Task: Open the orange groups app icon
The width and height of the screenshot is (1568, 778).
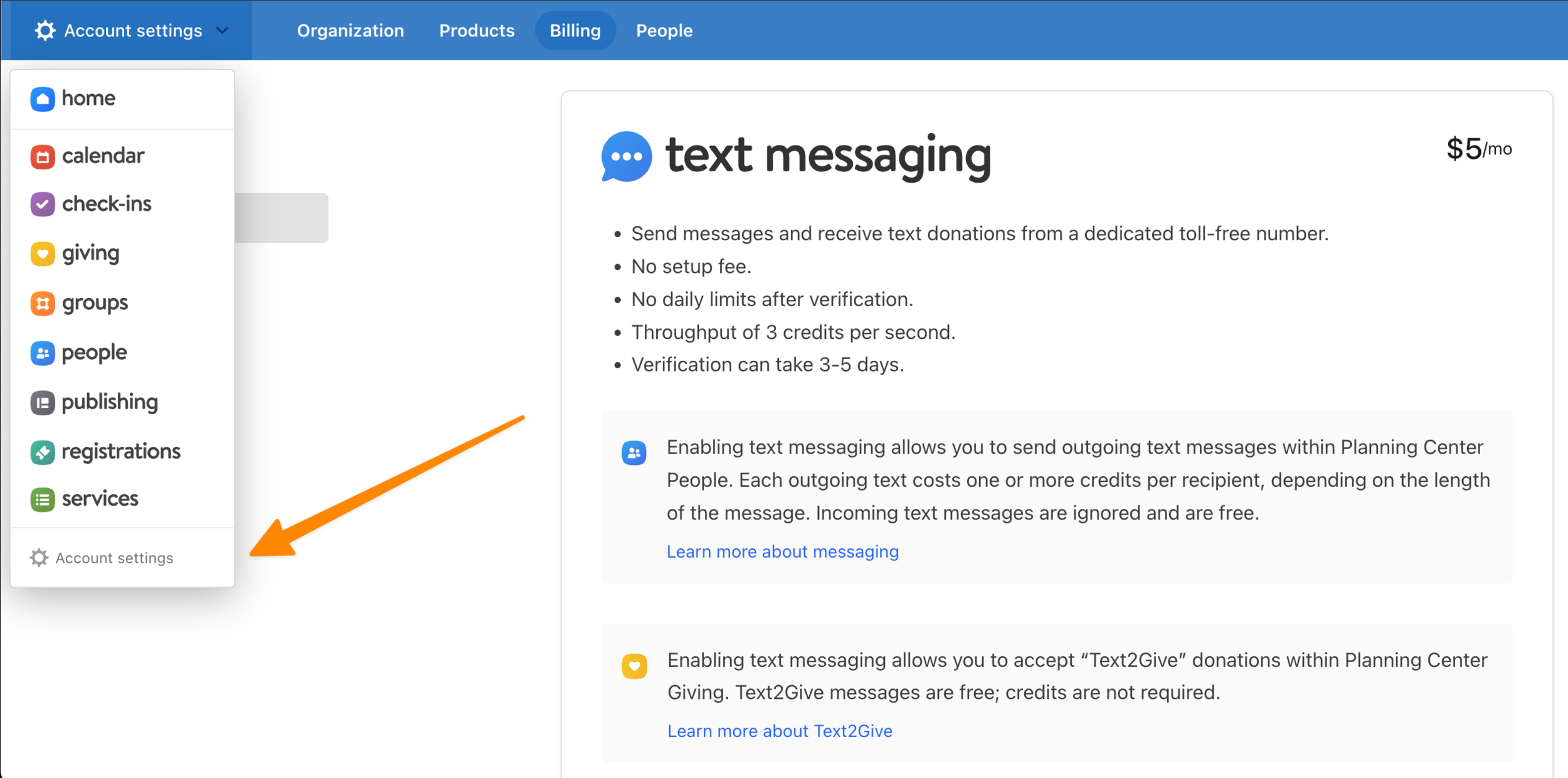Action: click(x=43, y=304)
